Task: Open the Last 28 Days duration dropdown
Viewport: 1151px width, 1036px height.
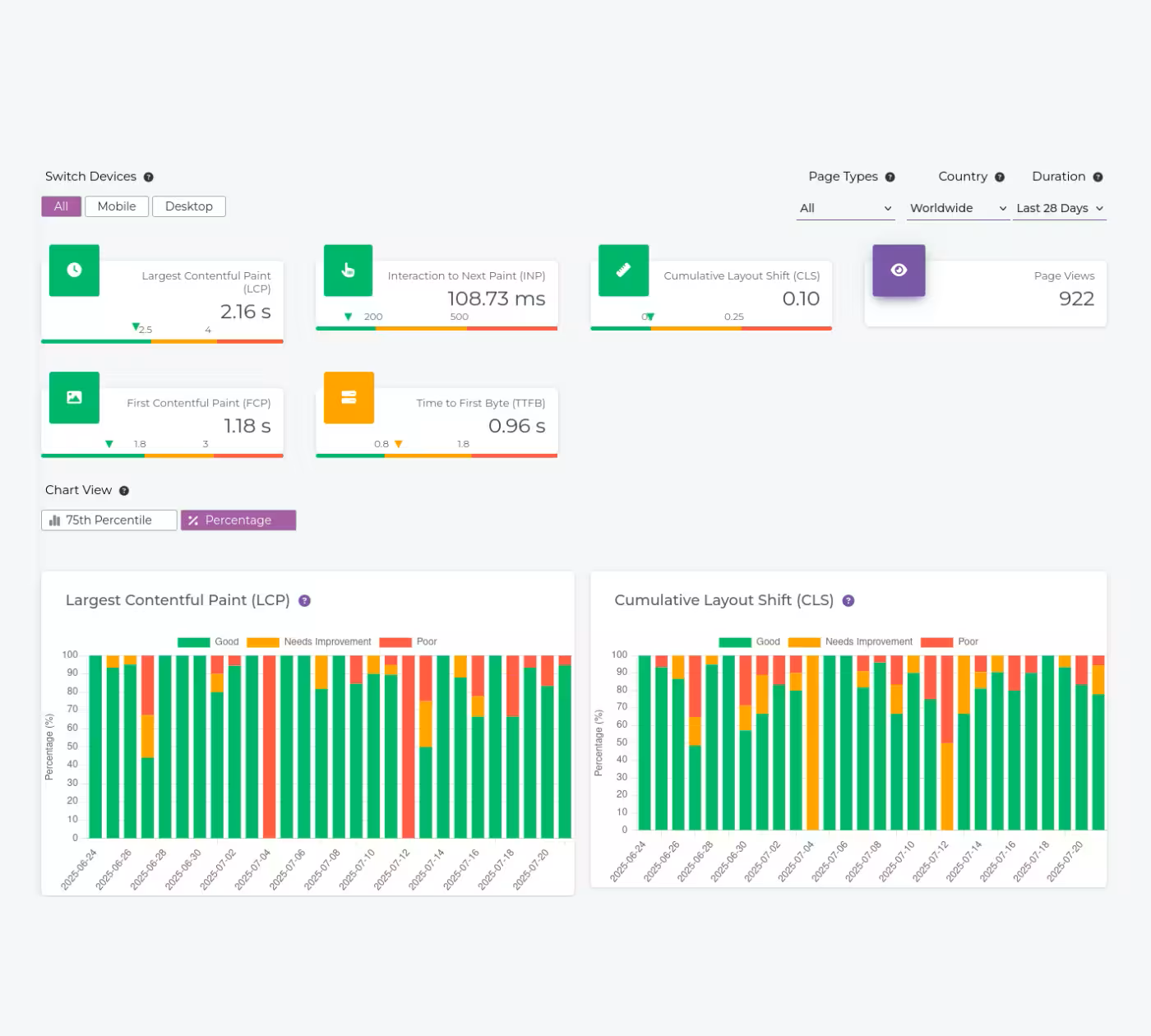Action: coord(1059,208)
